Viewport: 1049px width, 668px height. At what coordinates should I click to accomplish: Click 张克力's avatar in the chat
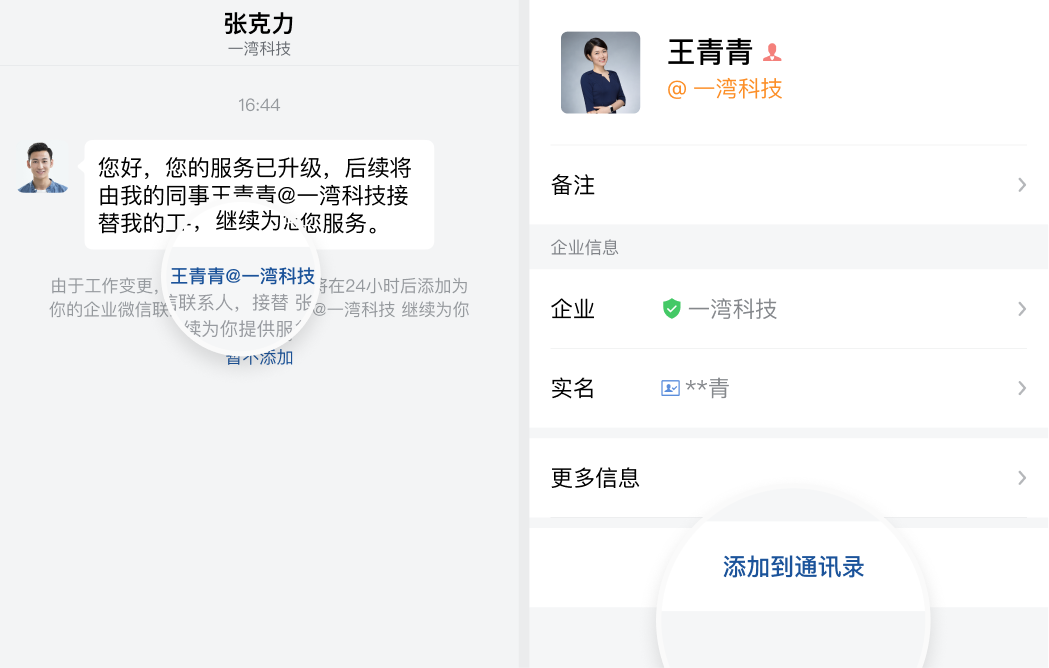tap(43, 168)
